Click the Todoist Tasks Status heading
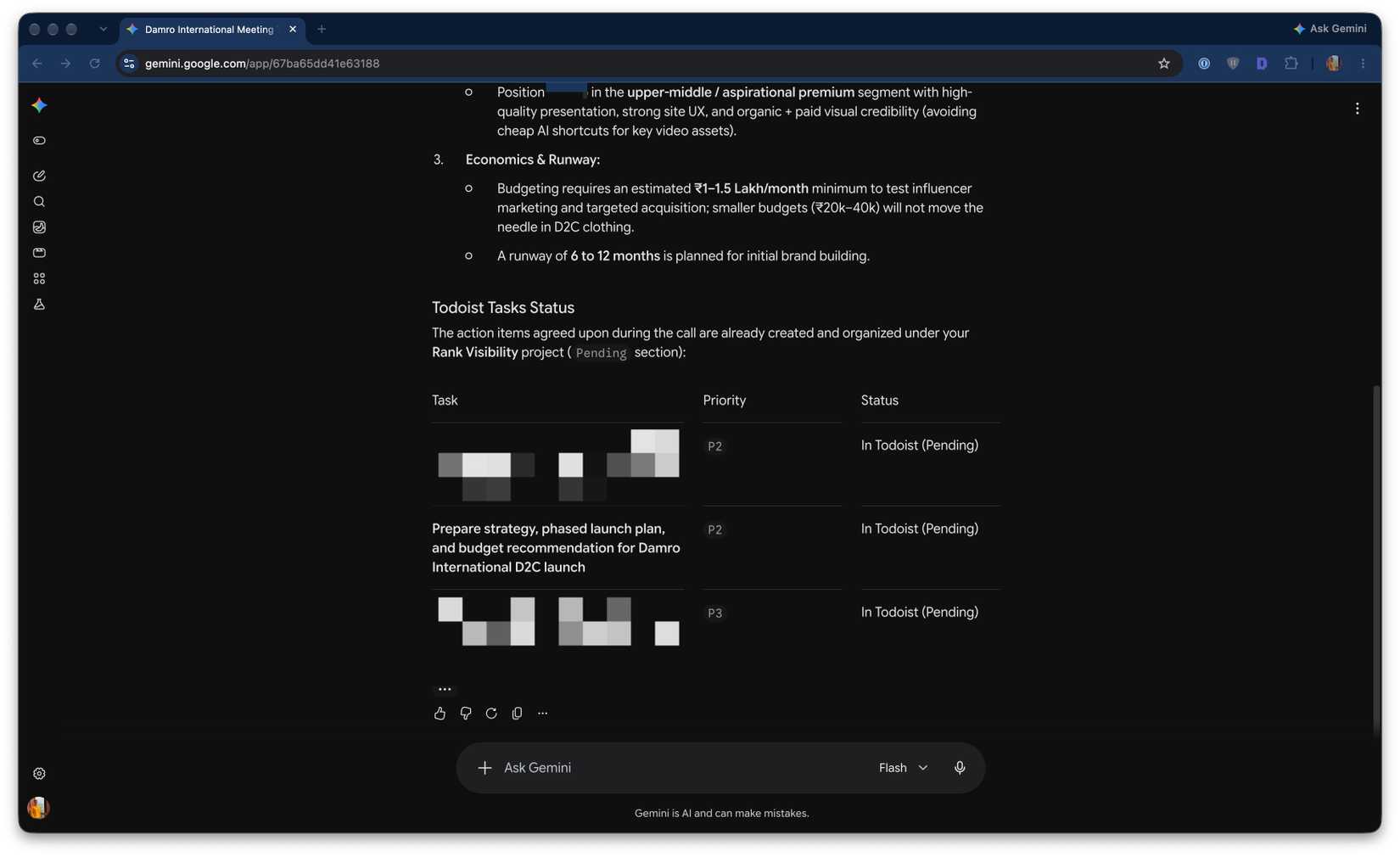Viewport: 1400px width, 857px height. [503, 308]
